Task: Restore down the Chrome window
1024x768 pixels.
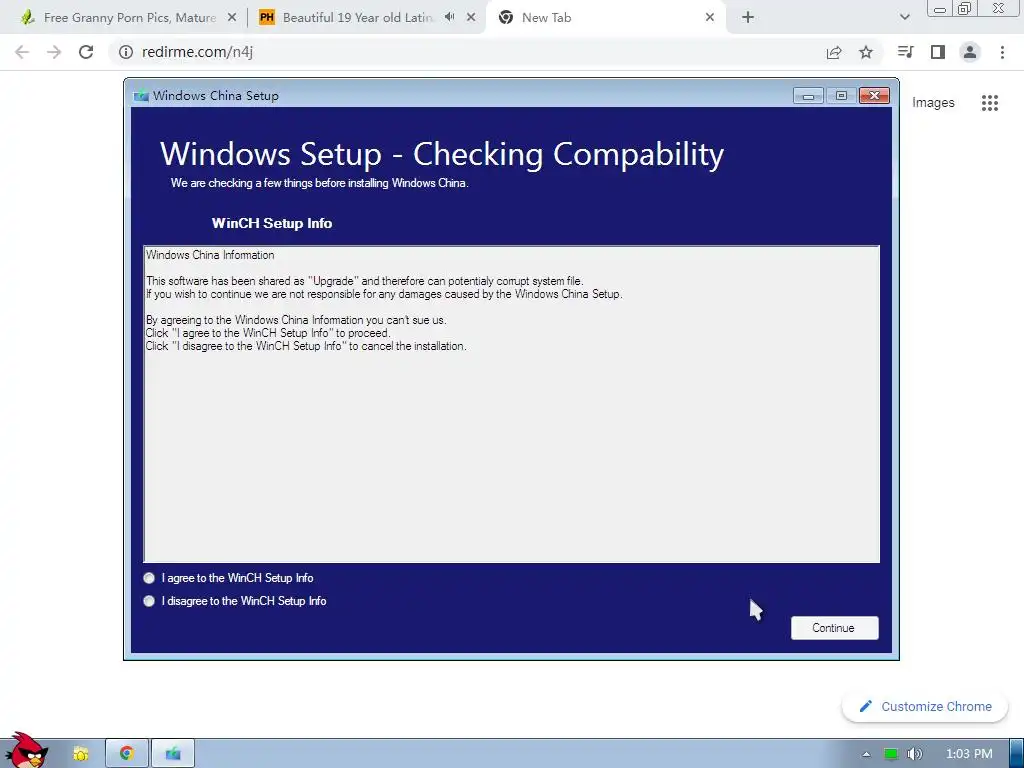Action: (965, 8)
